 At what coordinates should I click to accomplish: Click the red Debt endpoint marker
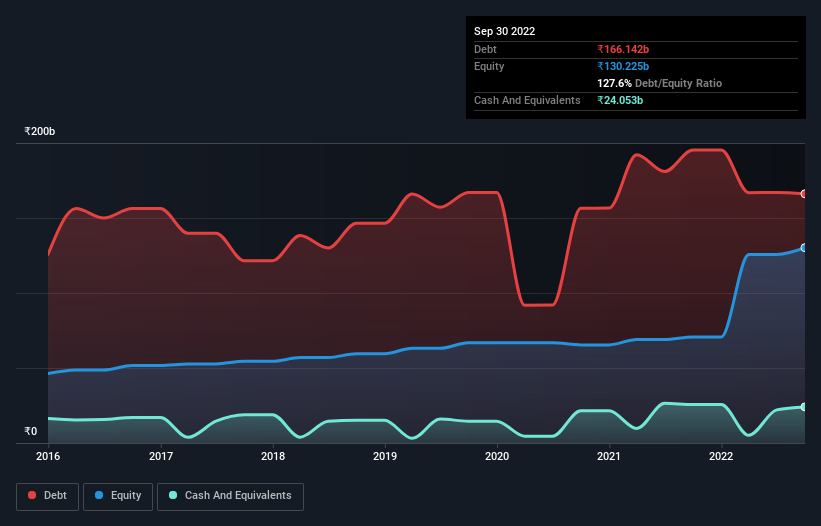click(804, 194)
